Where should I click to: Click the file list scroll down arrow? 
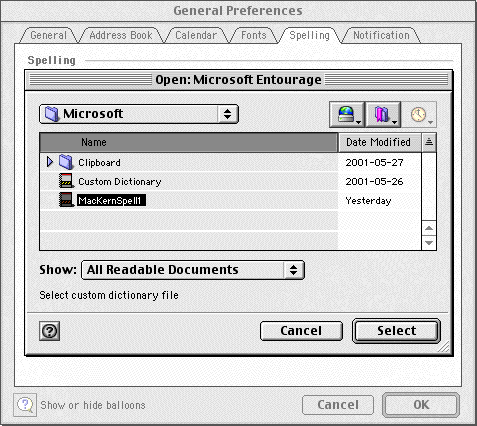[x=429, y=243]
